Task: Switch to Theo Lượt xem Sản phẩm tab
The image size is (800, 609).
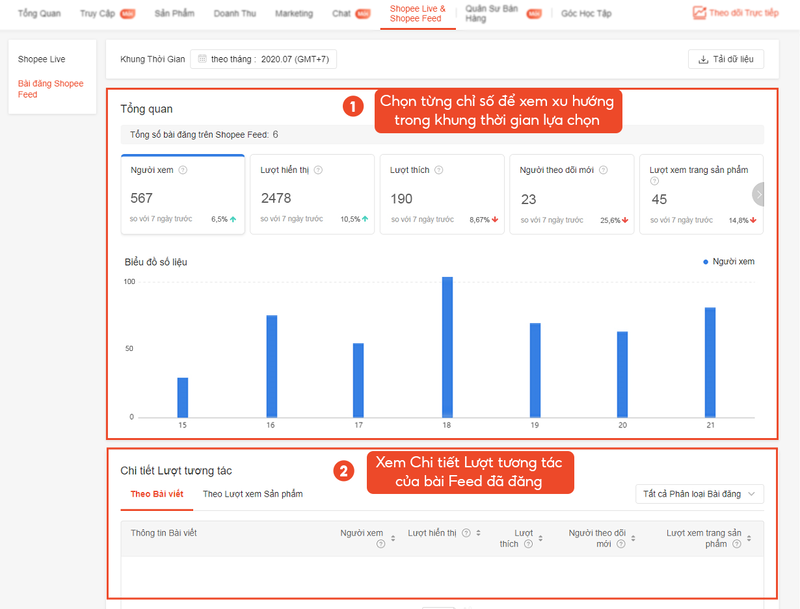Action: [x=252, y=494]
